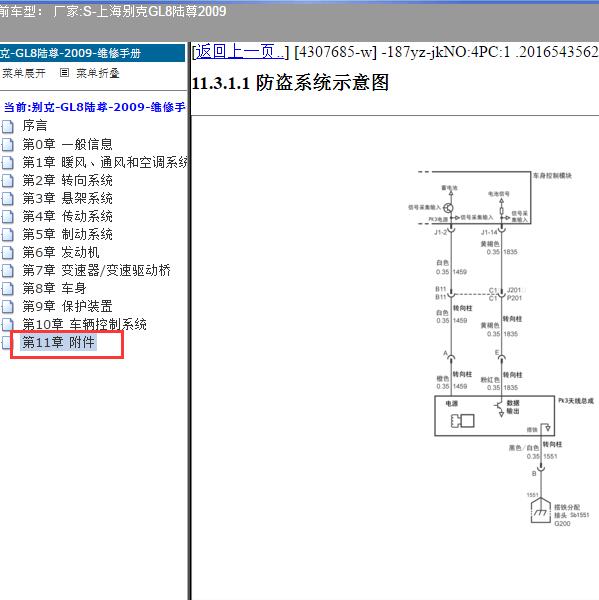
Task: Select 第1章 暖风、通风和空调系统
Action: 105,162
